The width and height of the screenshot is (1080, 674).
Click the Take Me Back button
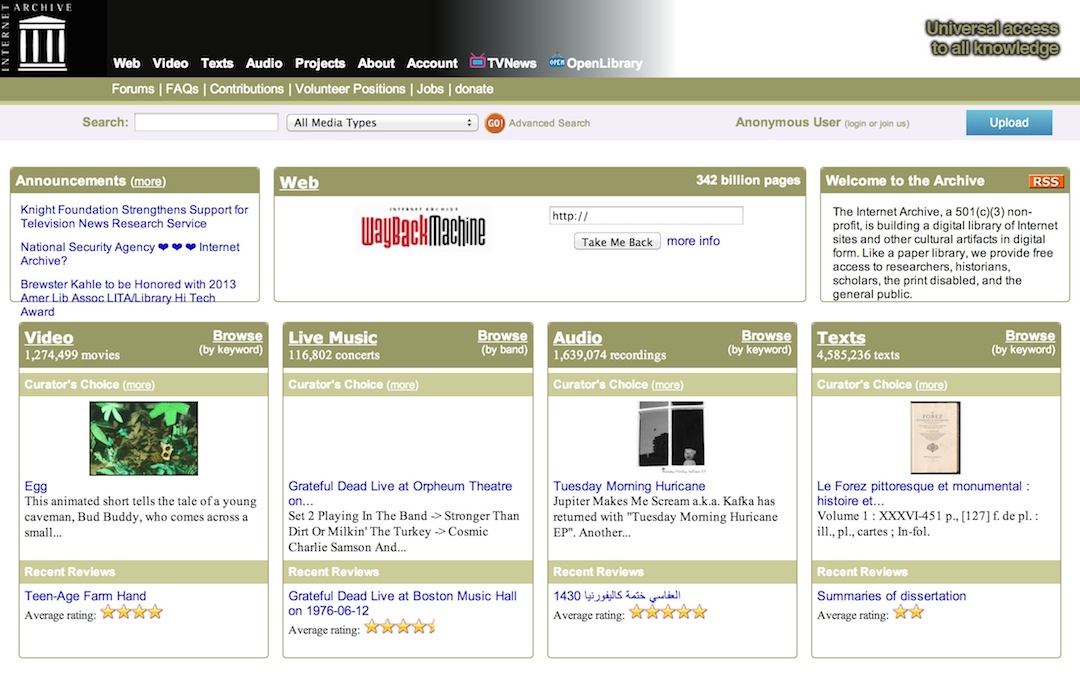(x=617, y=242)
